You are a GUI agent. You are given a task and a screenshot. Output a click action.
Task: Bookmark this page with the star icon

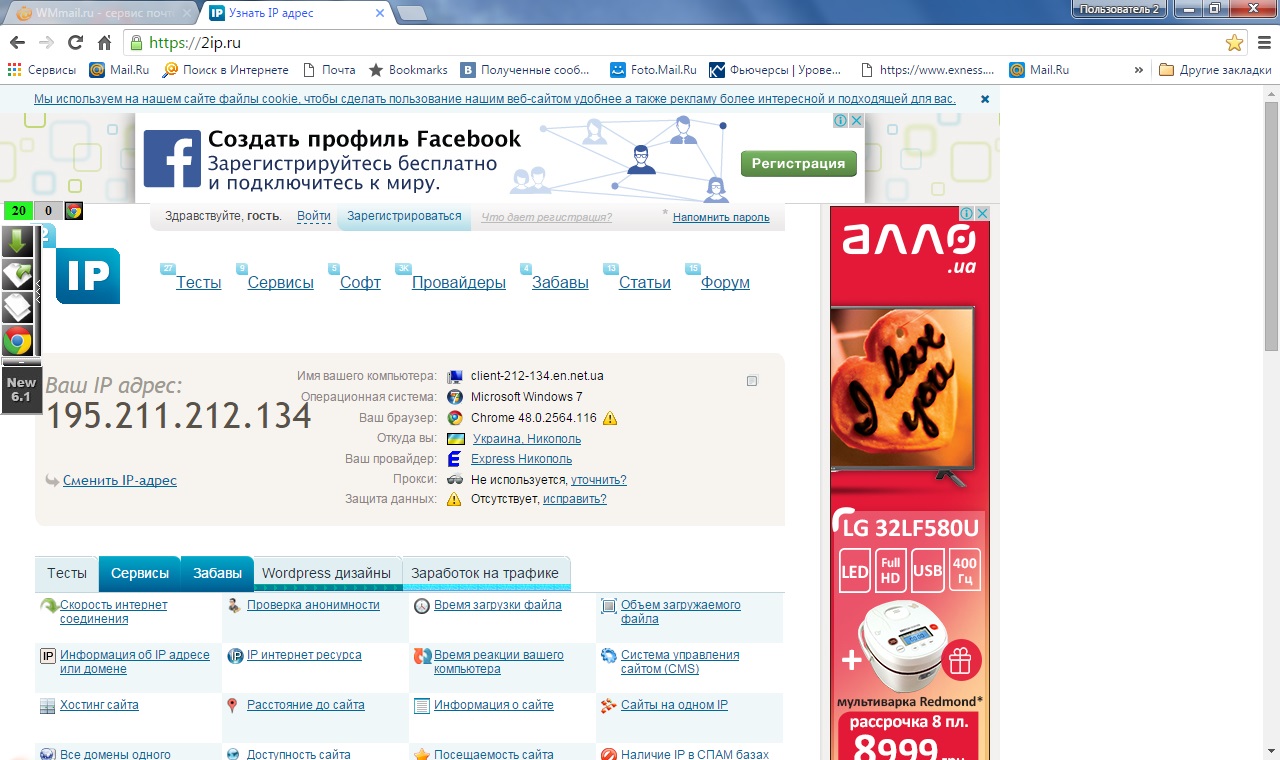click(x=1234, y=43)
